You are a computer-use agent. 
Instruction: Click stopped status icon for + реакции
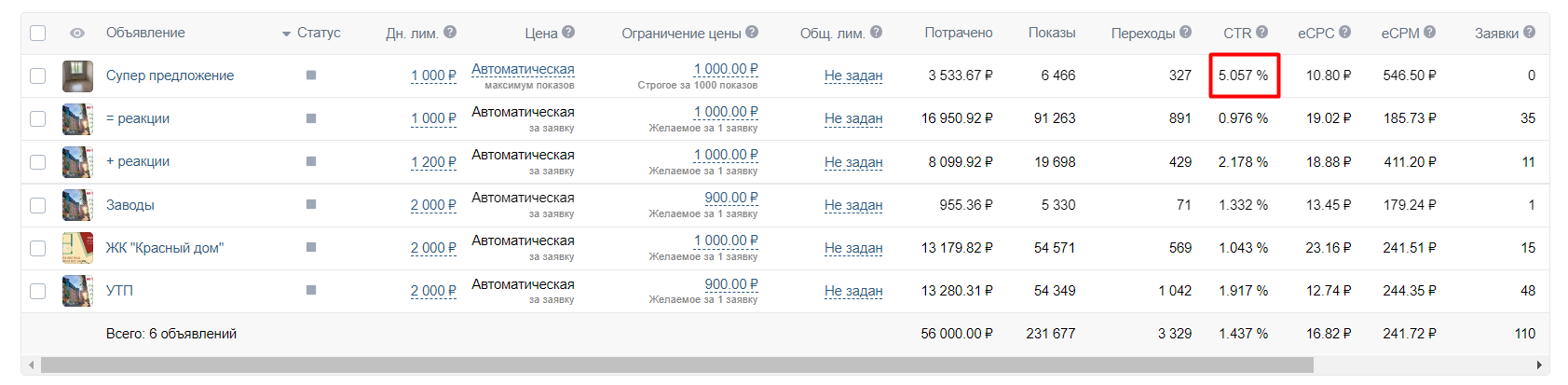311,161
